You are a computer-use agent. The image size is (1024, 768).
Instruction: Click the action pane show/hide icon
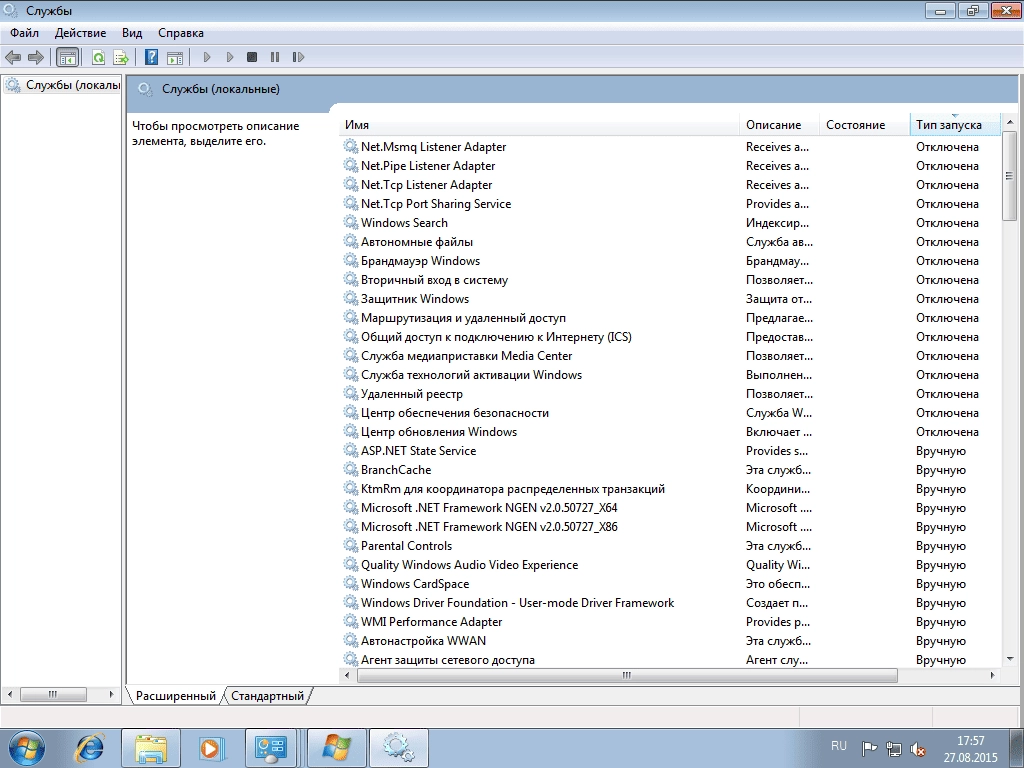click(175, 57)
